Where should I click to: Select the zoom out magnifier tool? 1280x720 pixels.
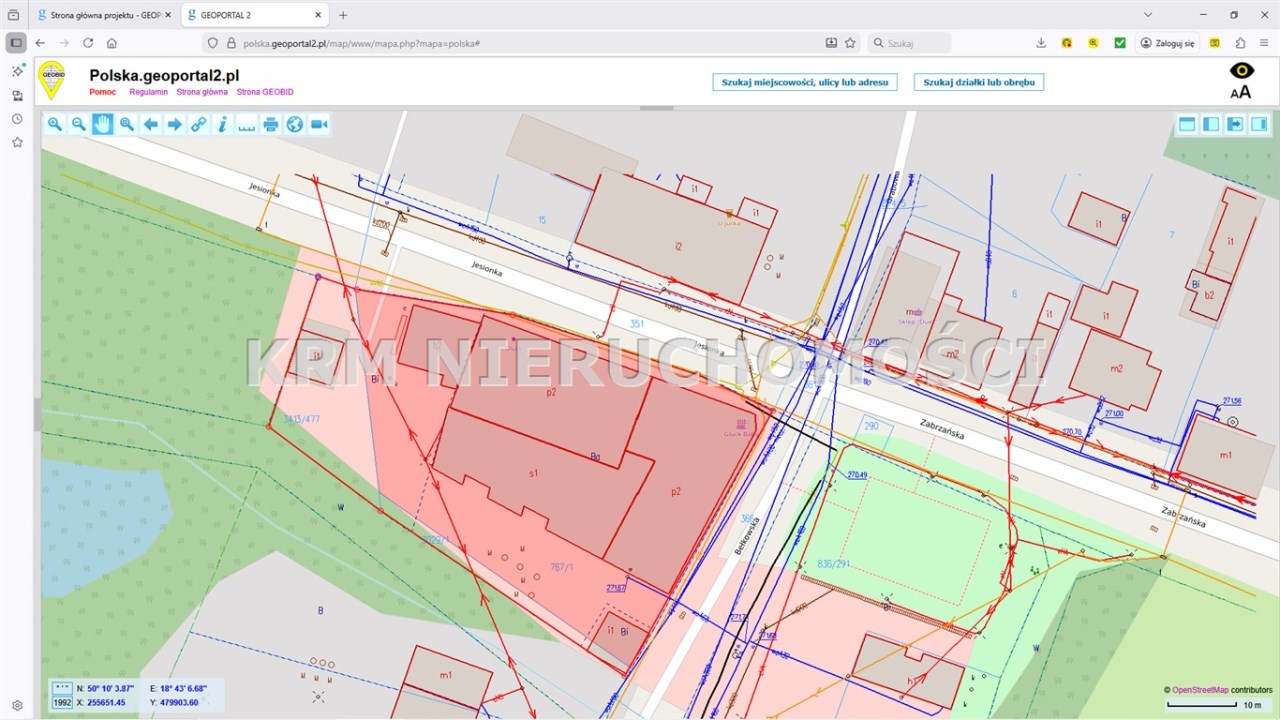click(x=79, y=124)
